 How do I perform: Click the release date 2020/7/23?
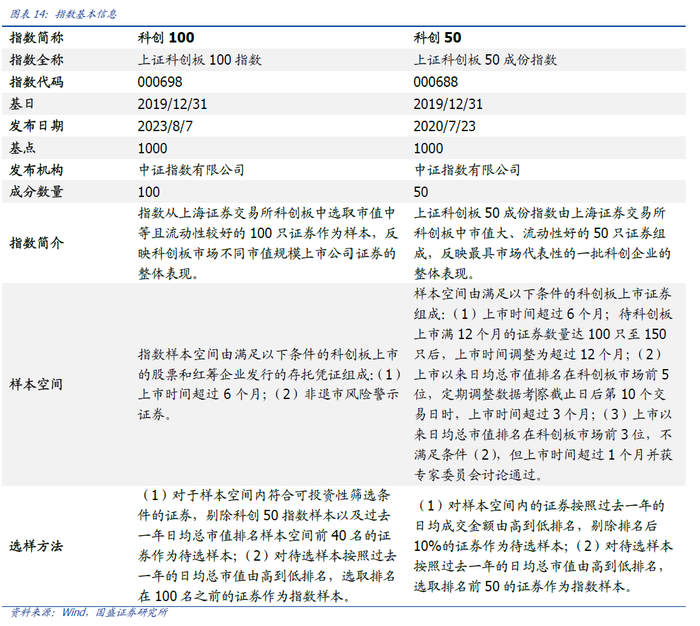coord(444,126)
